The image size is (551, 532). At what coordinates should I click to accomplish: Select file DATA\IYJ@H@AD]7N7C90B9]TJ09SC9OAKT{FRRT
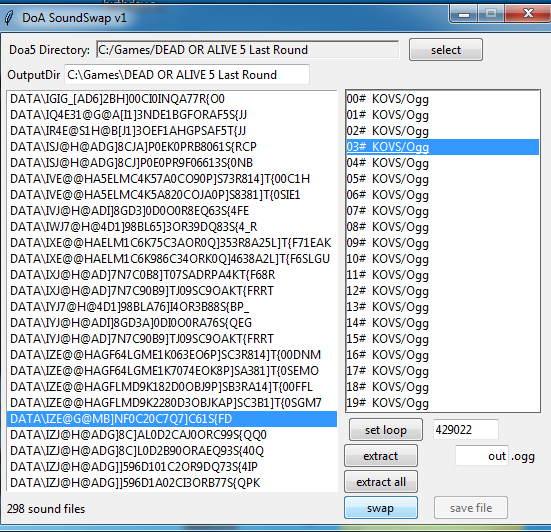(172, 339)
